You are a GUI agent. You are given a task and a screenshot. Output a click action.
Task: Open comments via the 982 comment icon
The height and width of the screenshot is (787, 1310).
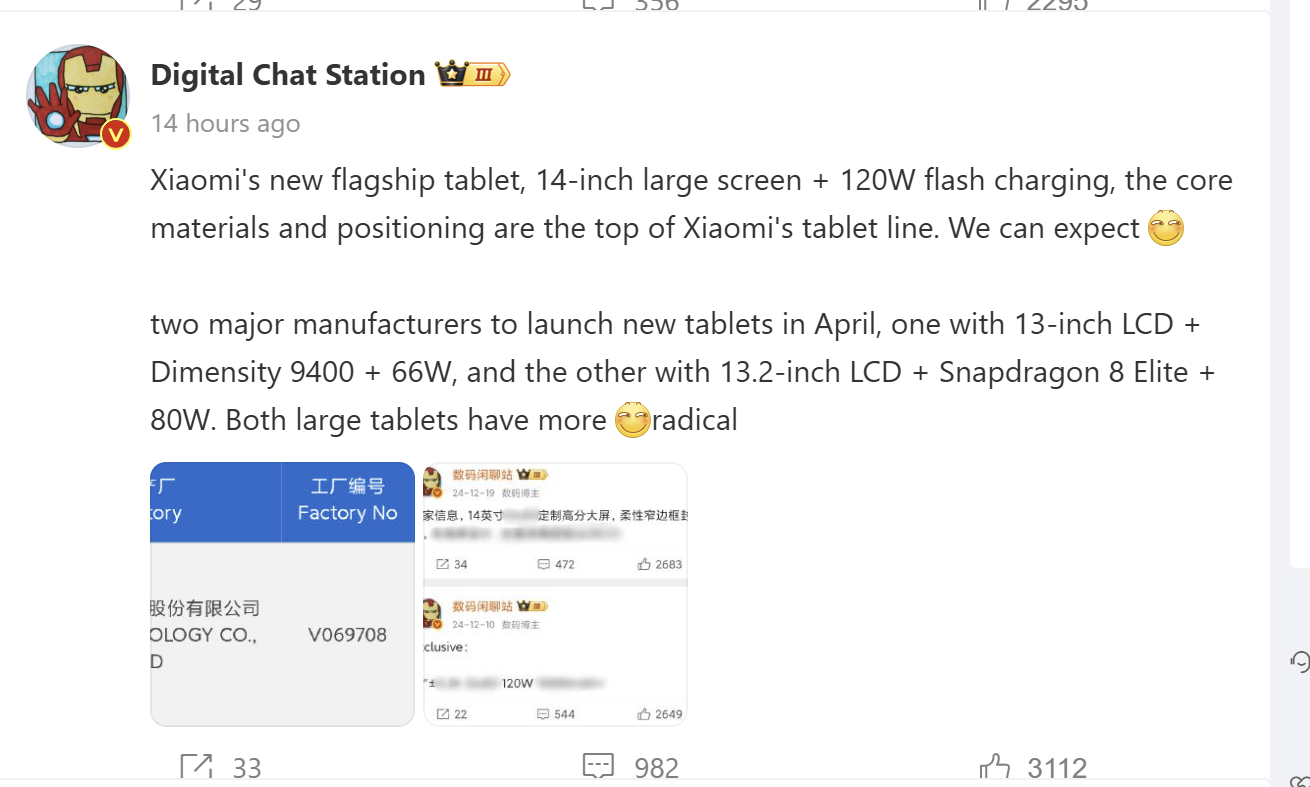point(598,767)
